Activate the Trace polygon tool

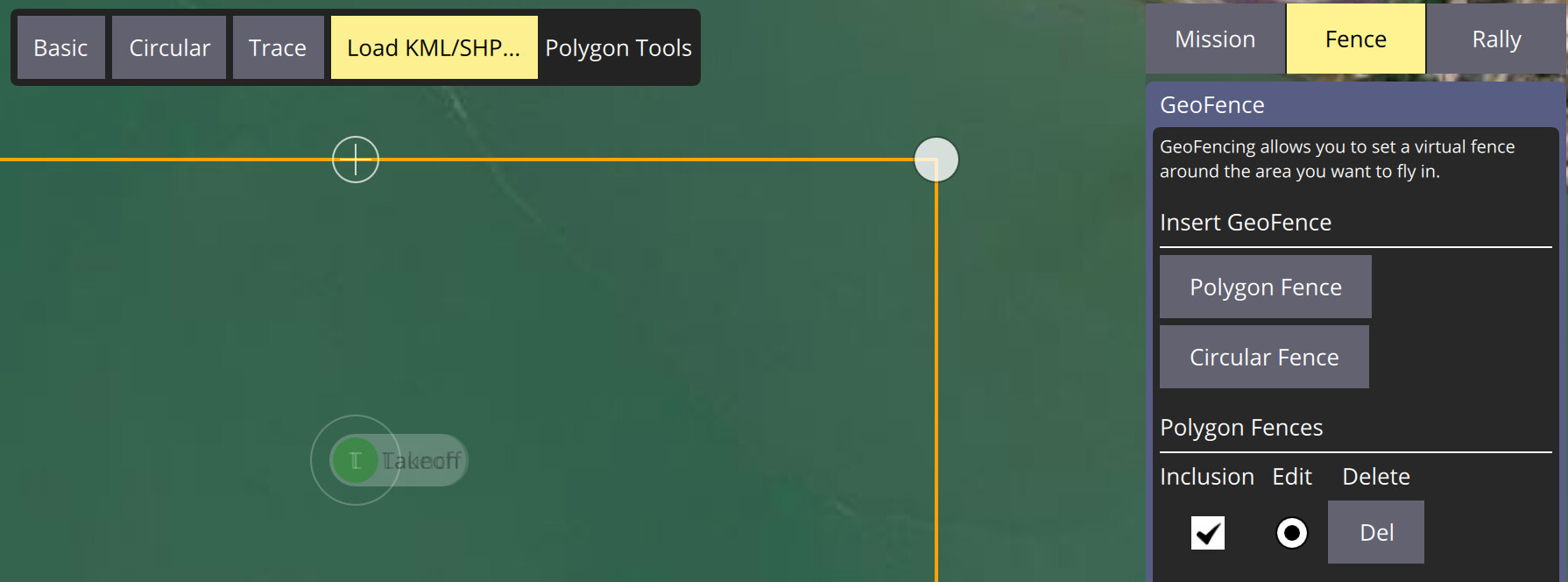(278, 47)
